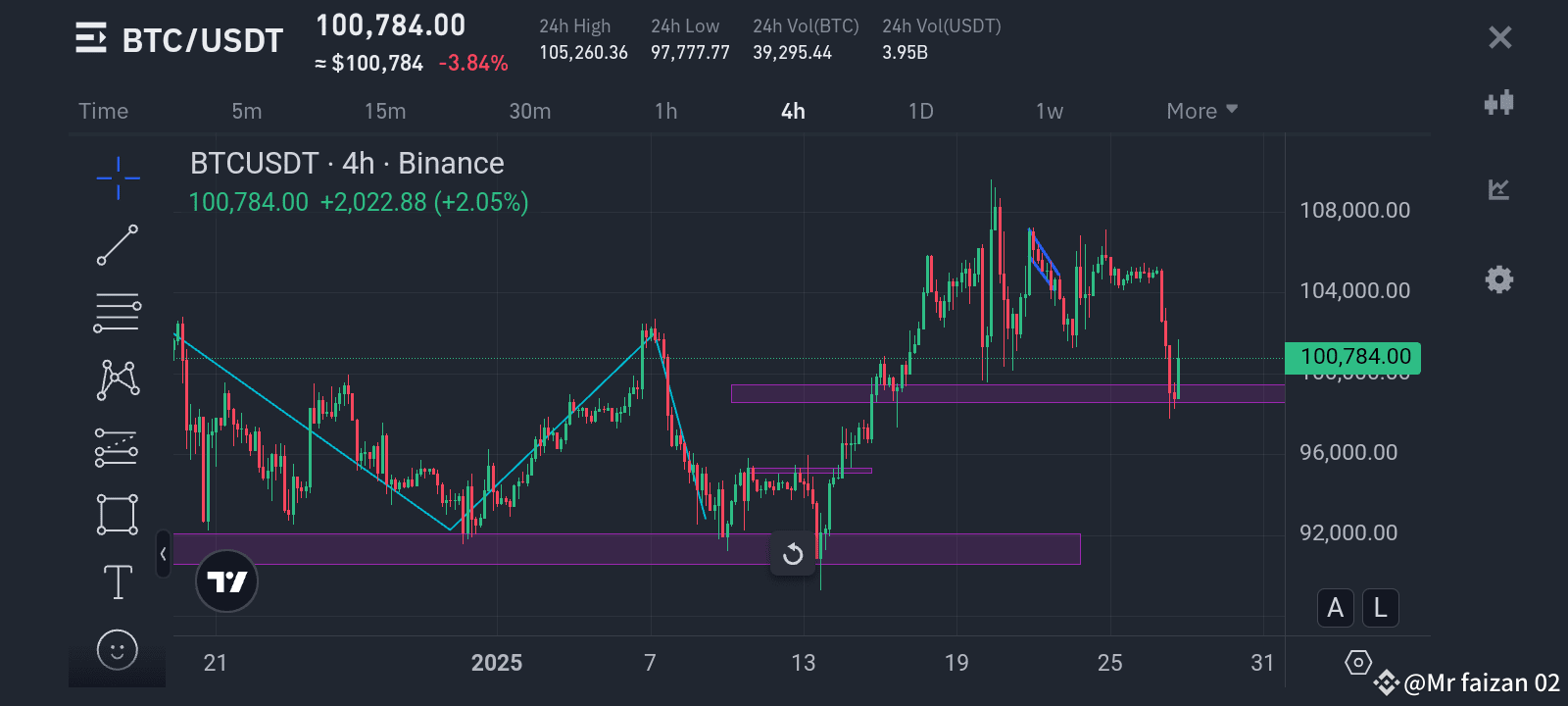The width and height of the screenshot is (1568, 706).
Task: Open hexagon price scale settings icon
Action: coord(1357,663)
